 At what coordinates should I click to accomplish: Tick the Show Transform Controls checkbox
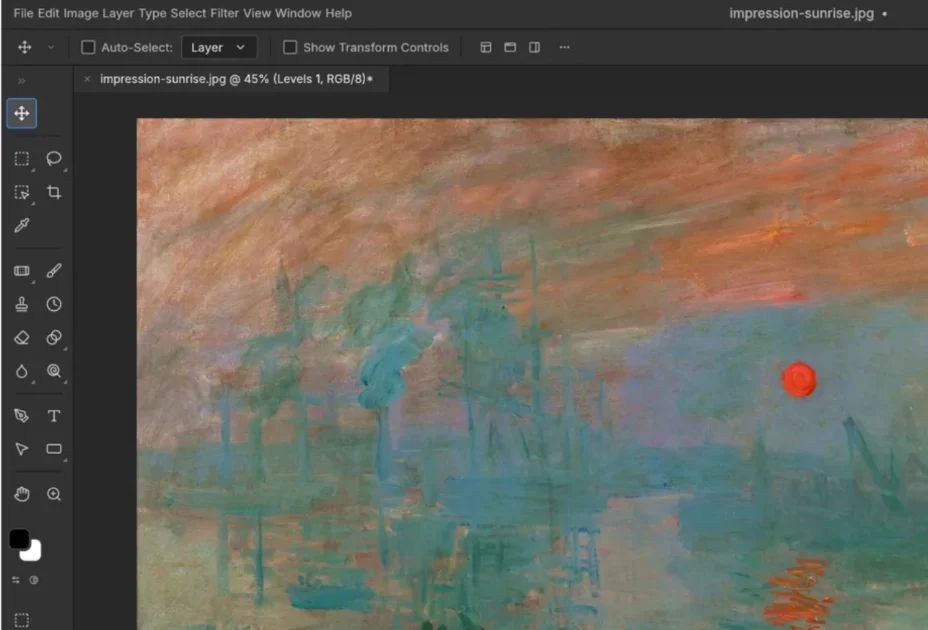coord(290,47)
